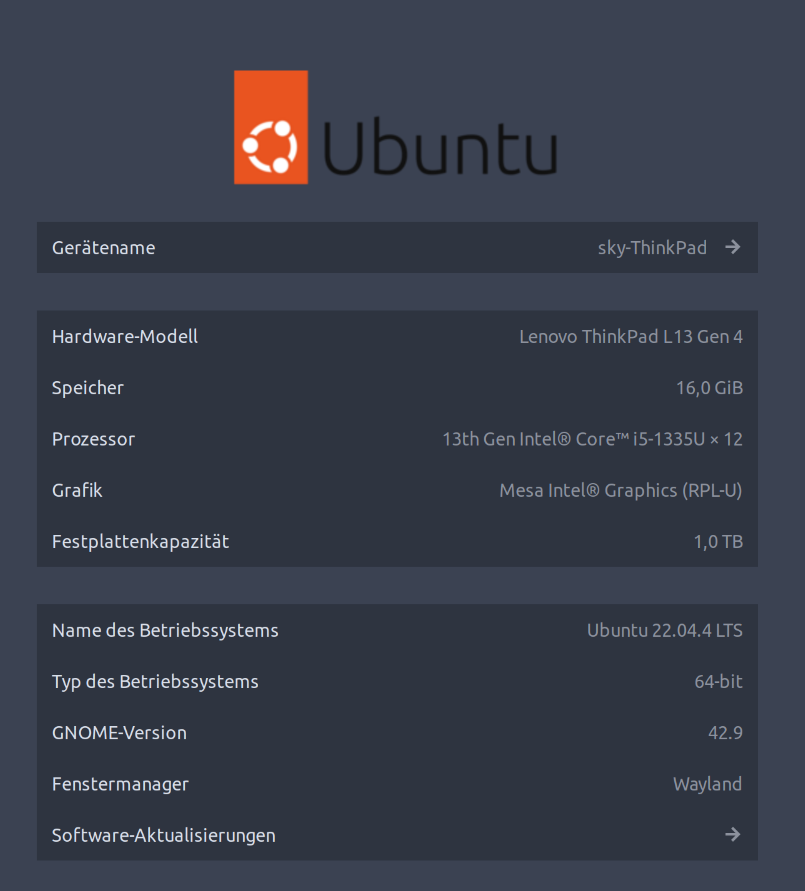Open the Gerätename row arrow
This screenshot has width=805, height=891.
point(733,247)
